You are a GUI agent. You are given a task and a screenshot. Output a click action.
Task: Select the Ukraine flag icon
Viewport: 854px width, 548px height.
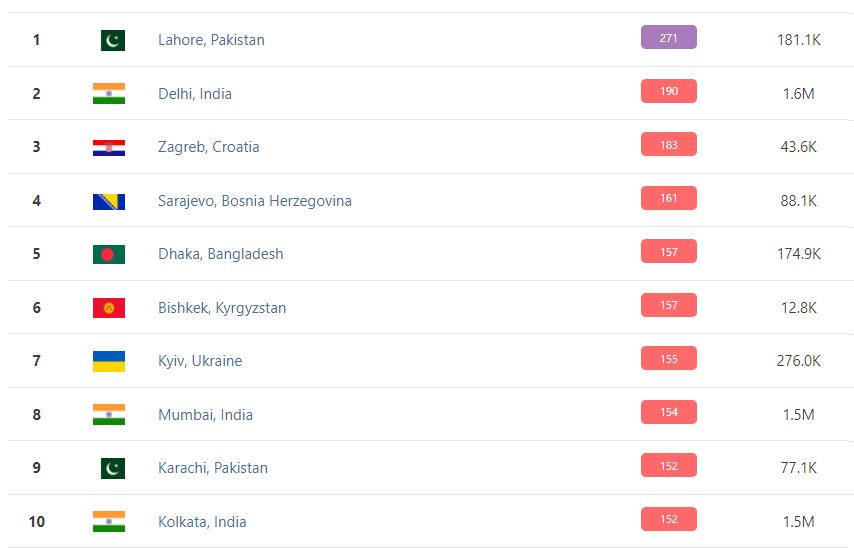coord(109,361)
